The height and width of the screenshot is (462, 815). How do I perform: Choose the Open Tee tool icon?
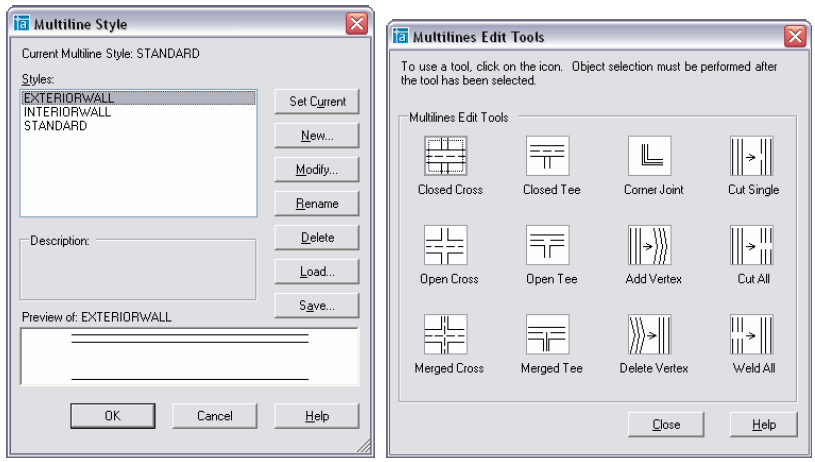point(547,245)
